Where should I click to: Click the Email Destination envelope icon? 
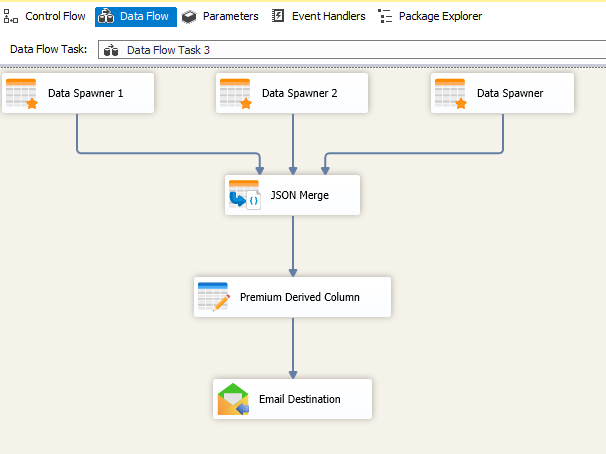[x=233, y=399]
